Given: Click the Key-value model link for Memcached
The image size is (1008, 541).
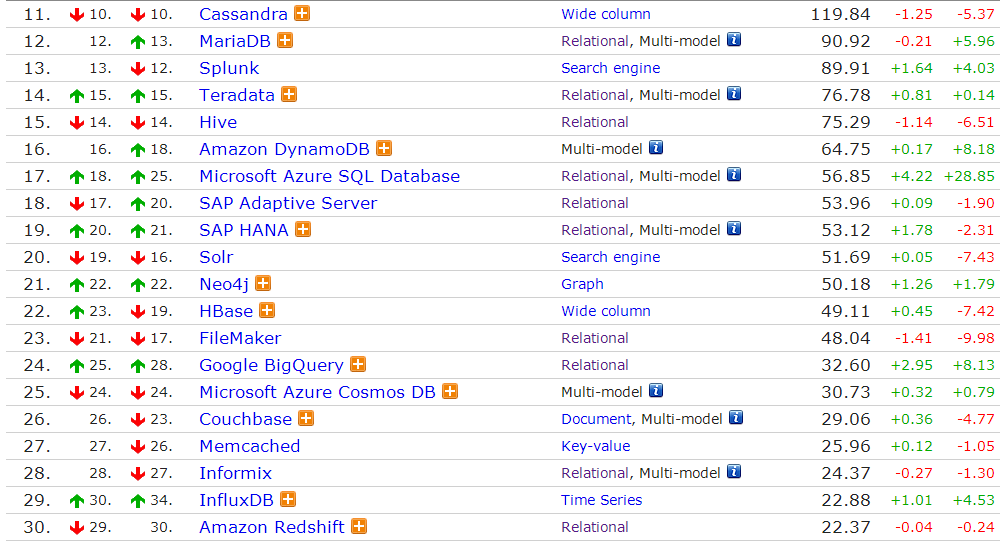Looking at the screenshot, I should click(x=595, y=446).
